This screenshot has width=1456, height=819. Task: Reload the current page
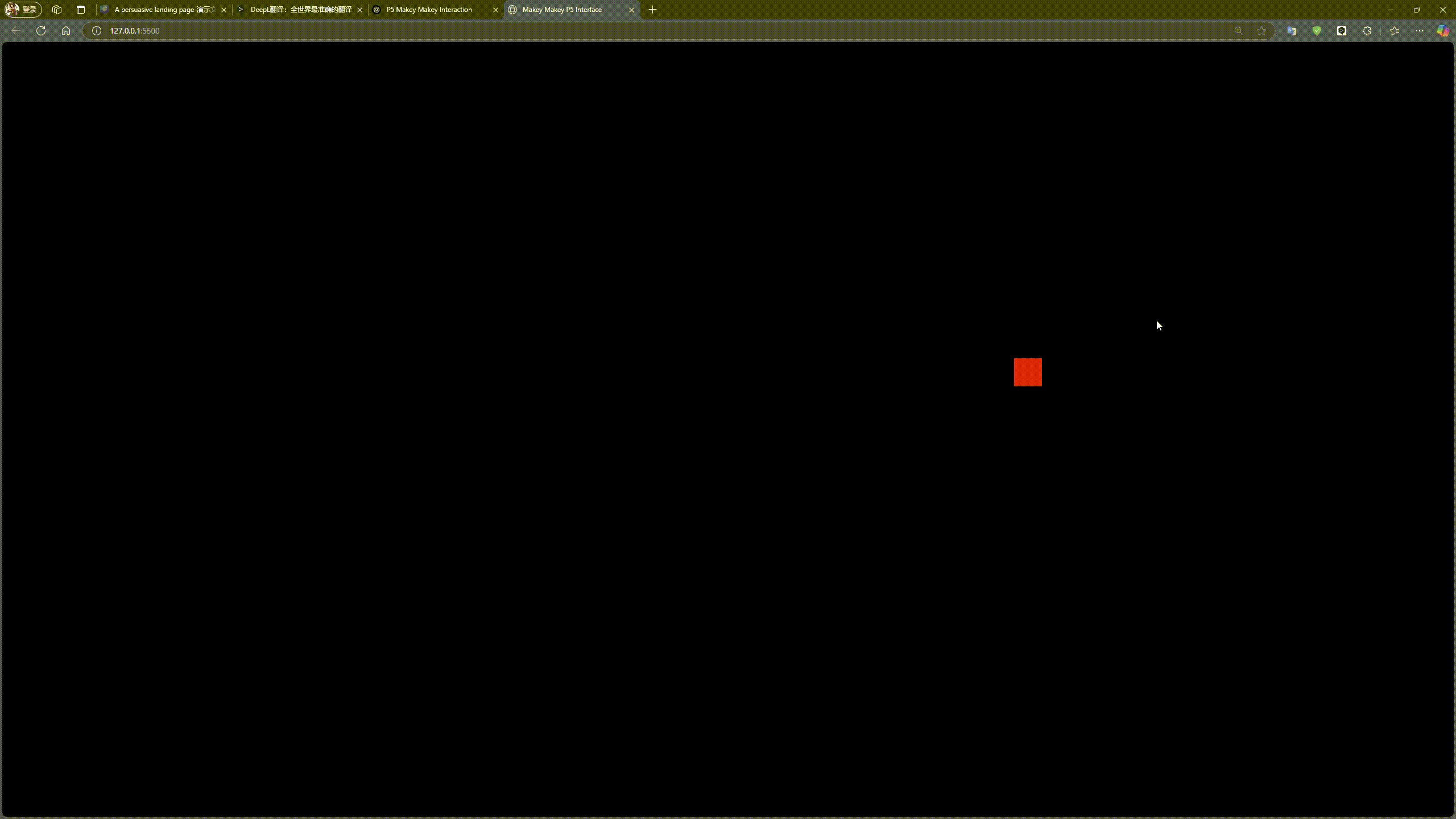click(x=40, y=31)
